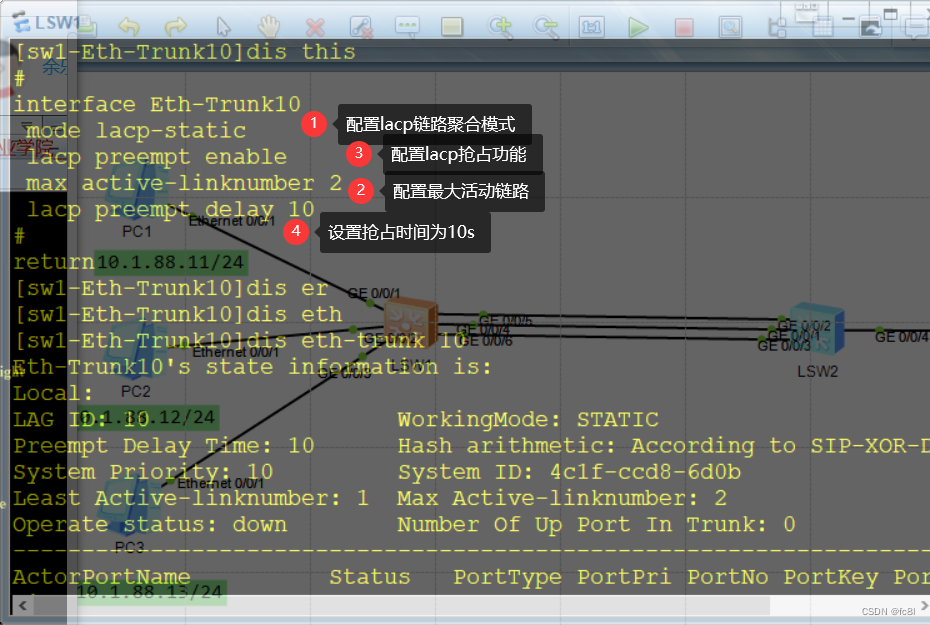Image resolution: width=930 pixels, height=625 pixels.
Task: Select the rectangle palette tool
Action: tap(452, 27)
